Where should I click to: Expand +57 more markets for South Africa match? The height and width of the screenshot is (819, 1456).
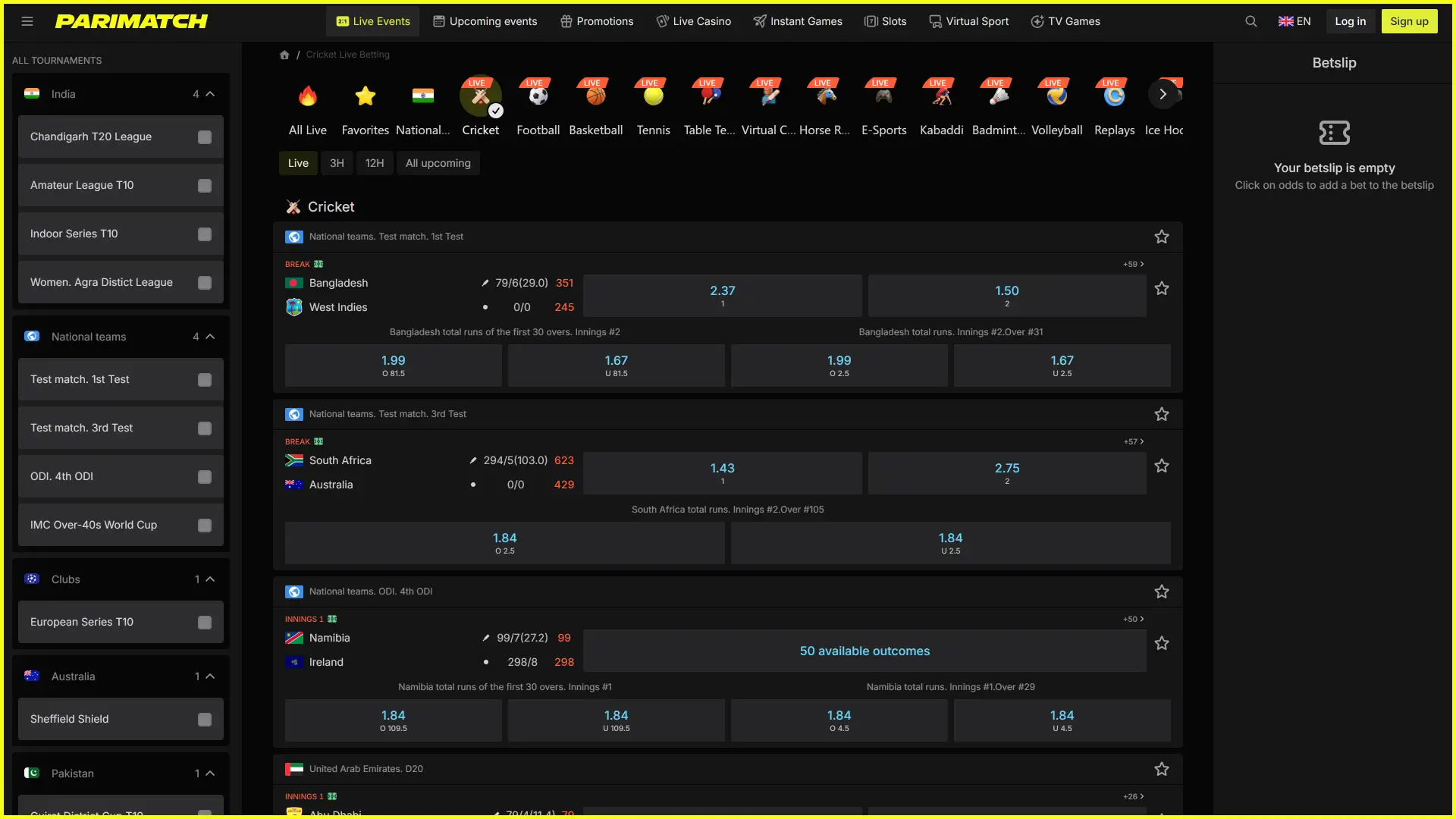pyautogui.click(x=1134, y=441)
